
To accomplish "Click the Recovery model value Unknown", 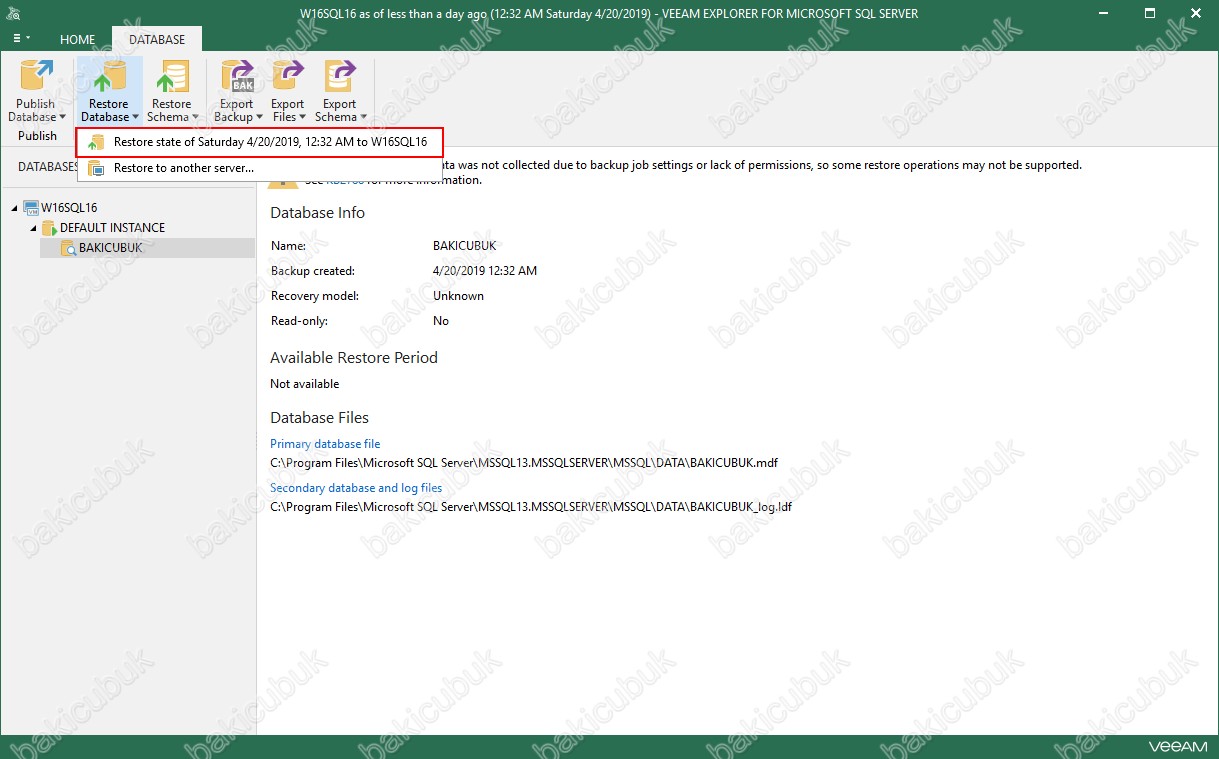I will point(458,296).
